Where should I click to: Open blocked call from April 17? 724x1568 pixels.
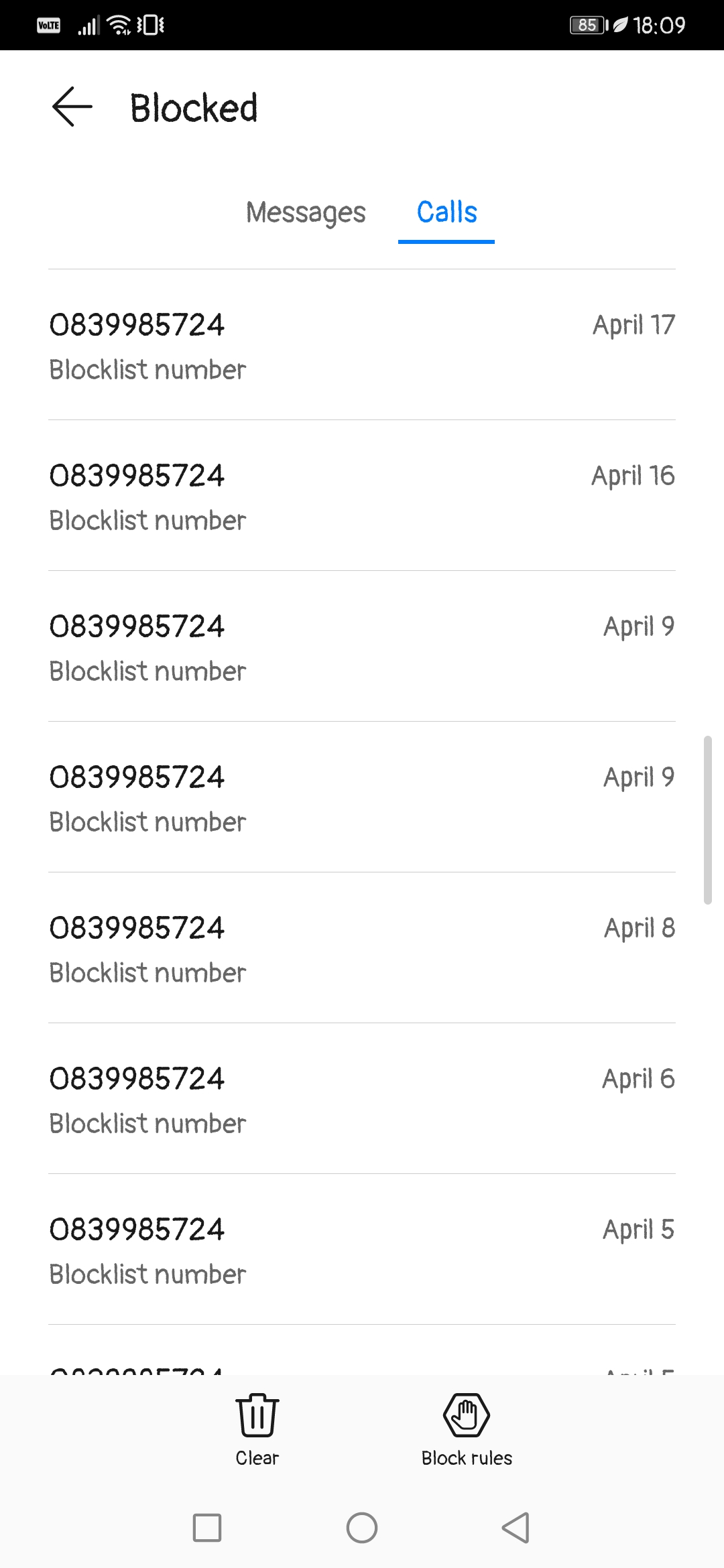362,344
